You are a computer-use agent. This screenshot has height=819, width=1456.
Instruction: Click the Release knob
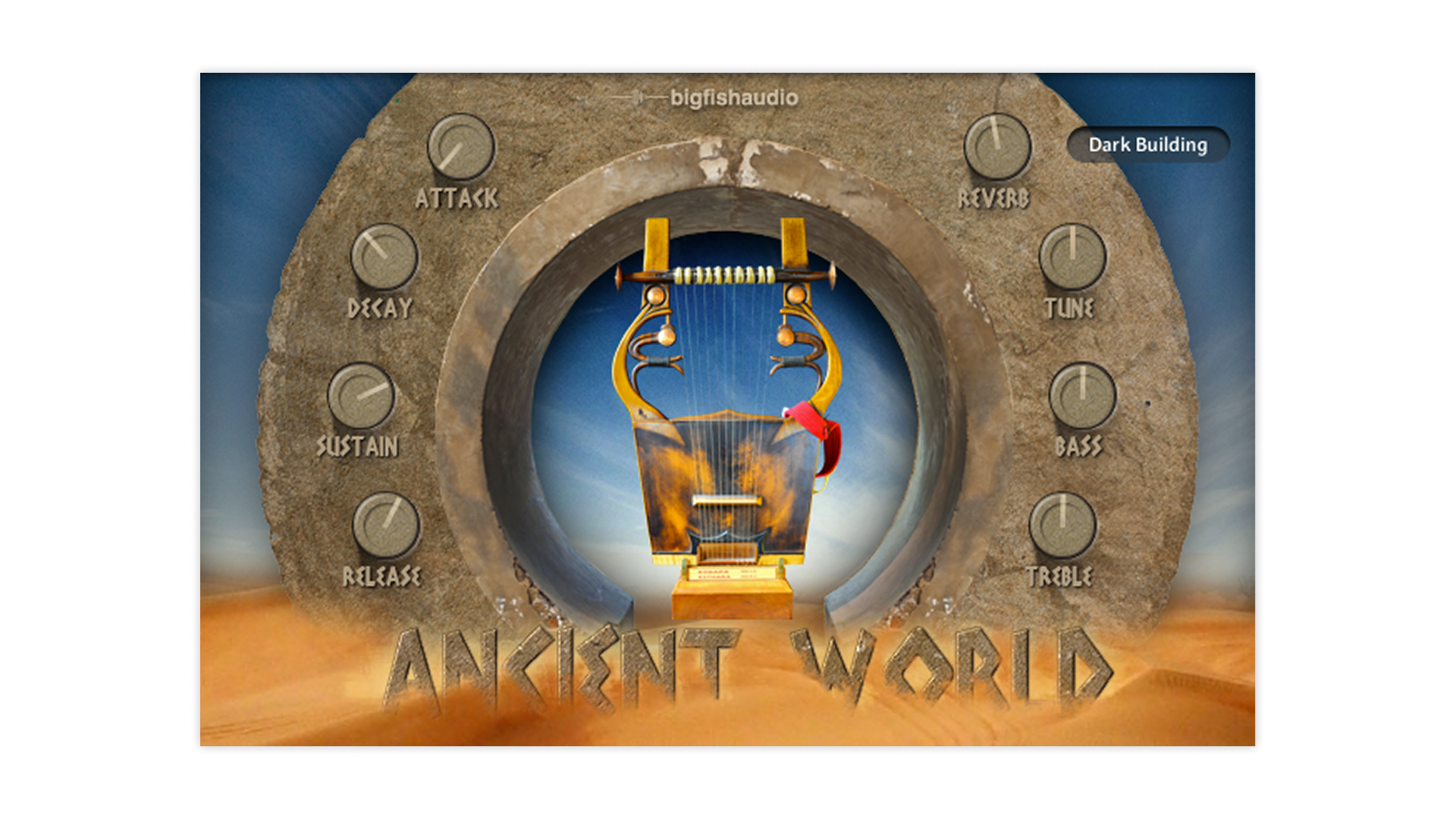coord(385,526)
